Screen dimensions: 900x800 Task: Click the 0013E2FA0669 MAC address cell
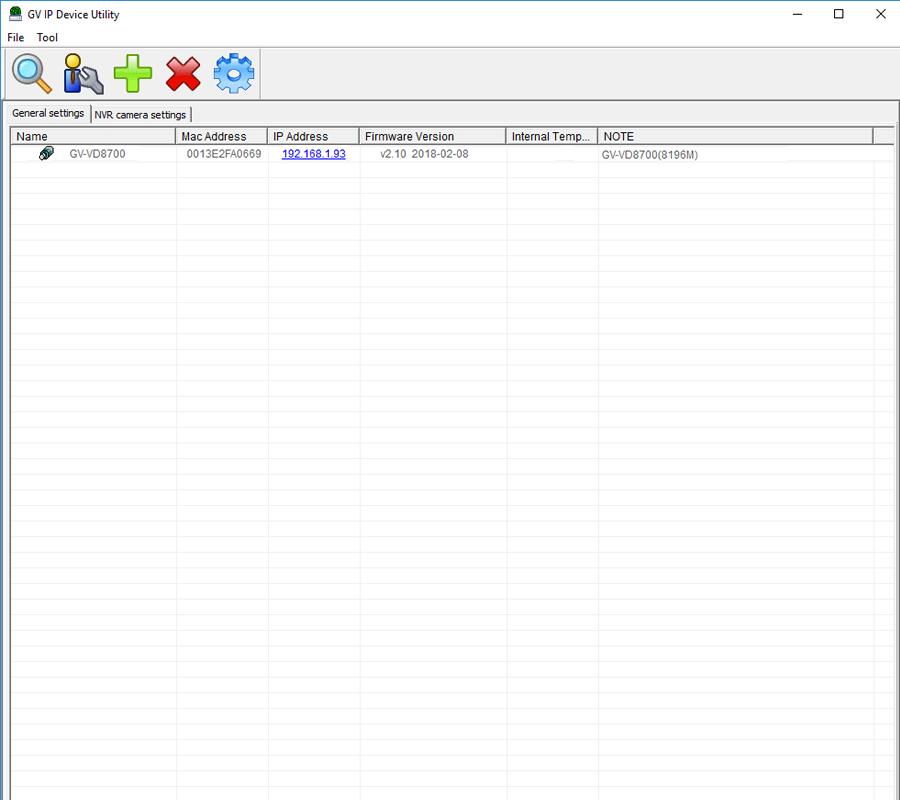224,154
